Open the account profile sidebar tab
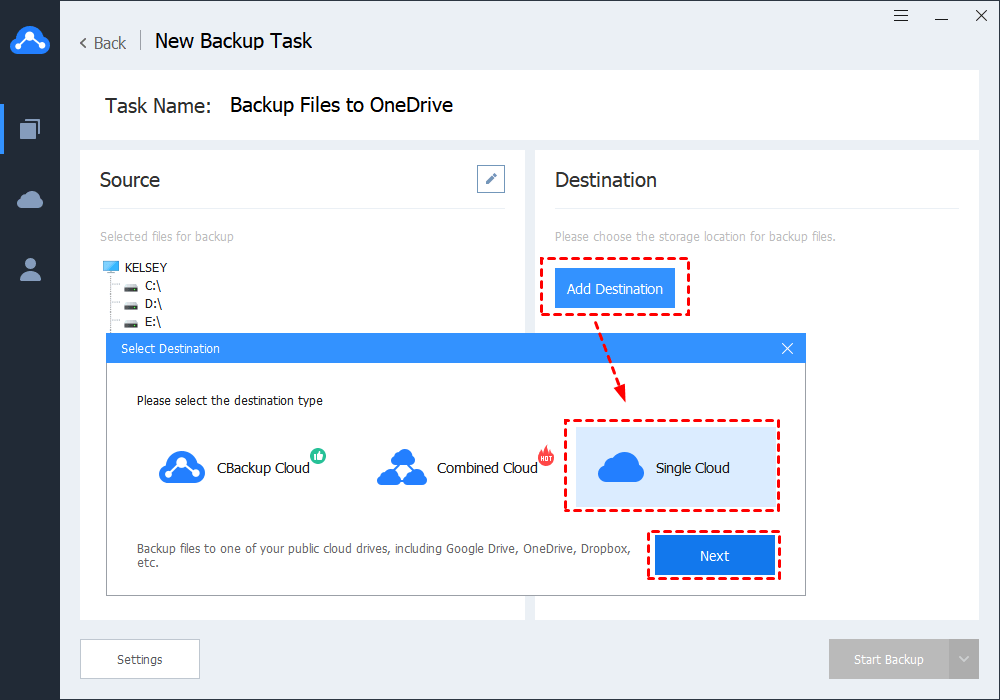The height and width of the screenshot is (700, 1000). coord(30,270)
